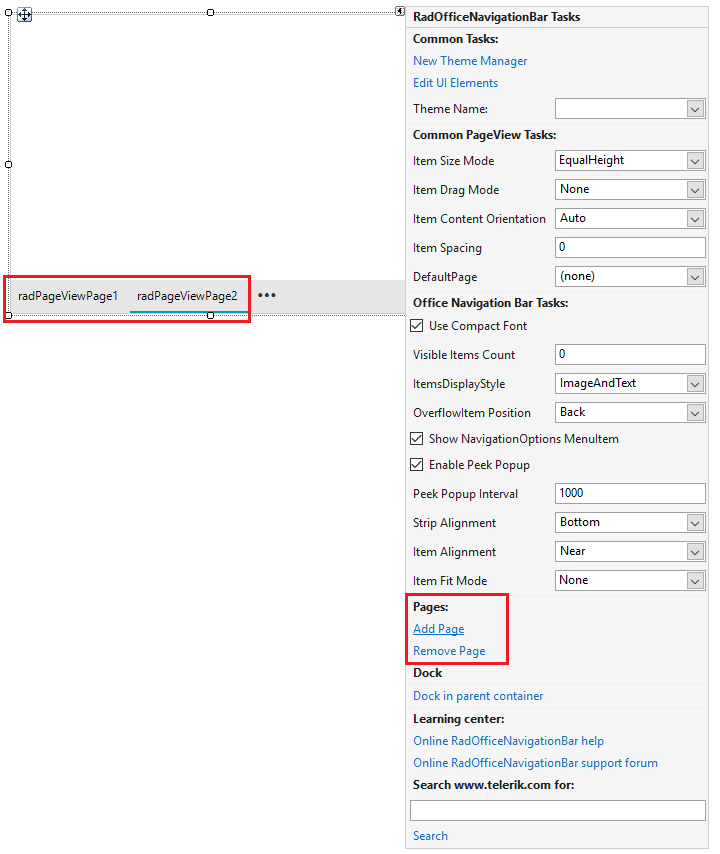The height and width of the screenshot is (854, 720).
Task: Click the Office Navigation Bar Tasks heading
Action: (x=490, y=303)
